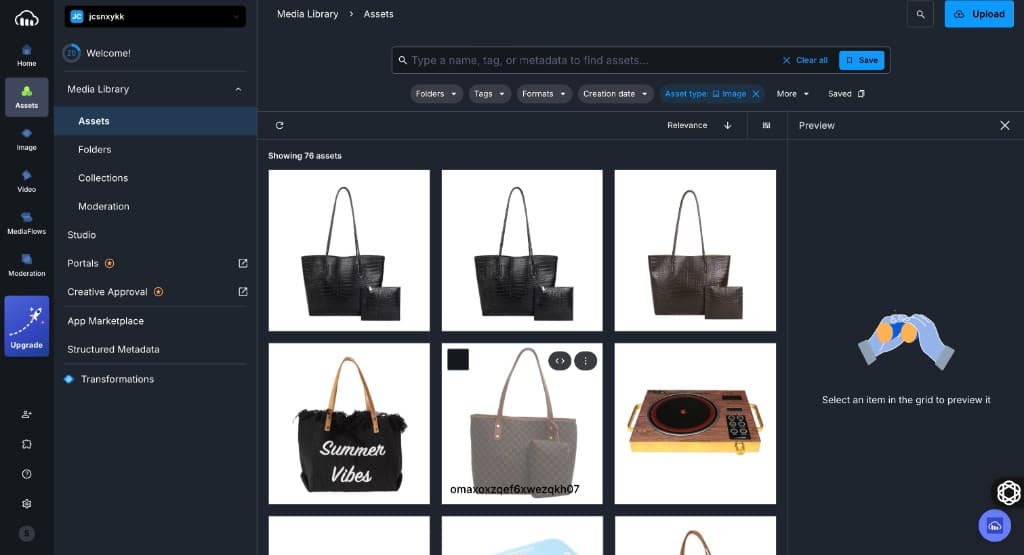Click external link icon next to Portals
The height and width of the screenshot is (555, 1024).
coord(243,263)
